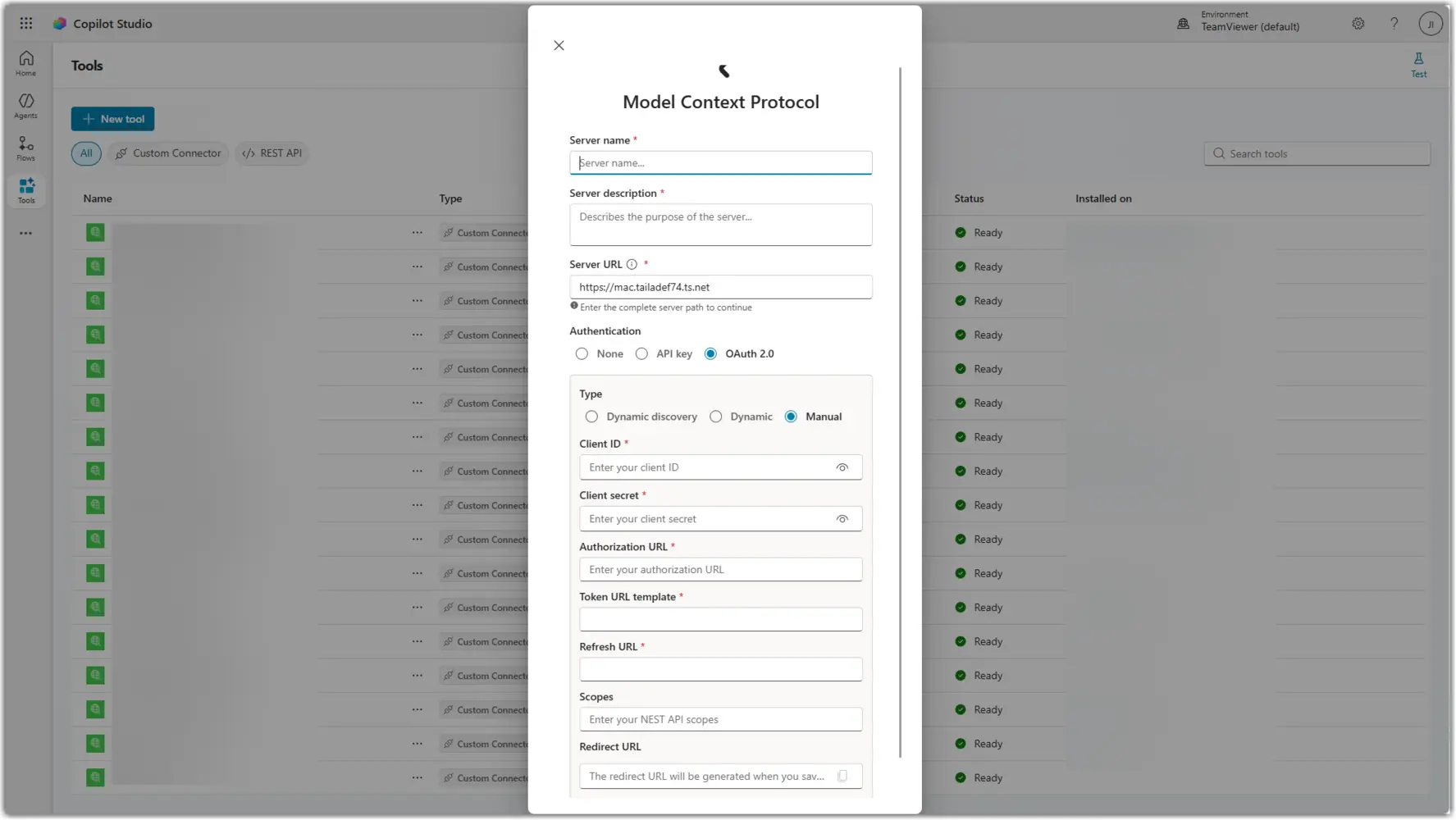Screen dimensions: 1456x820
Task: Open the Settings gear
Action: [x=1358, y=24]
